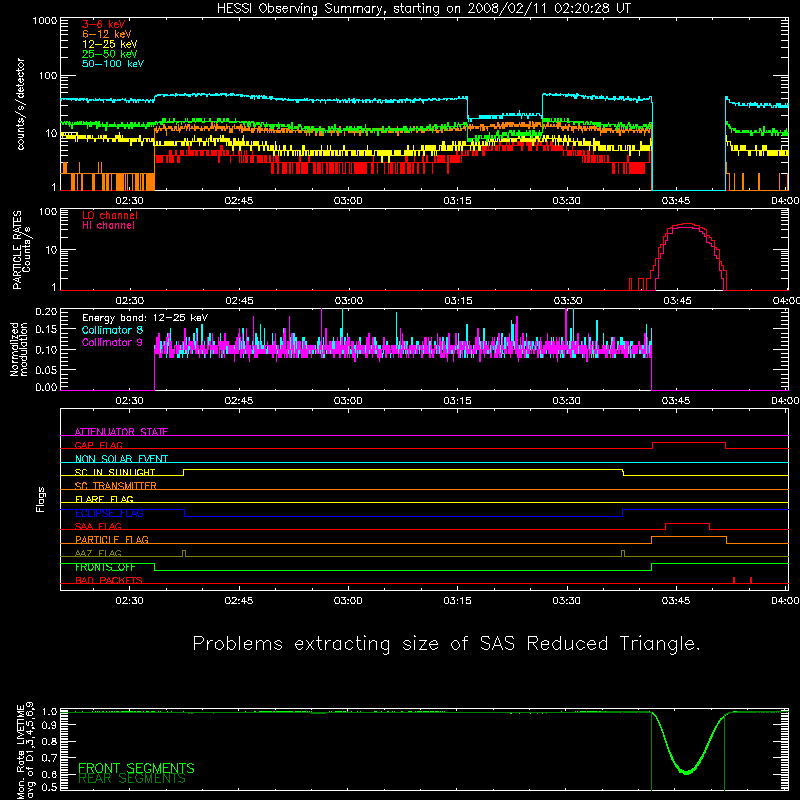Click the '0.05' modulation tick value
Screen dimensions: 800x800
46,369
